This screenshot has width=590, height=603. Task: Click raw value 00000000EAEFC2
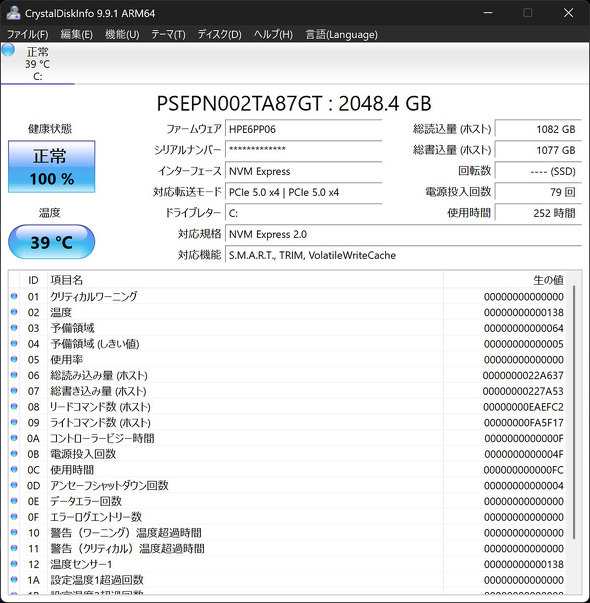pos(523,407)
